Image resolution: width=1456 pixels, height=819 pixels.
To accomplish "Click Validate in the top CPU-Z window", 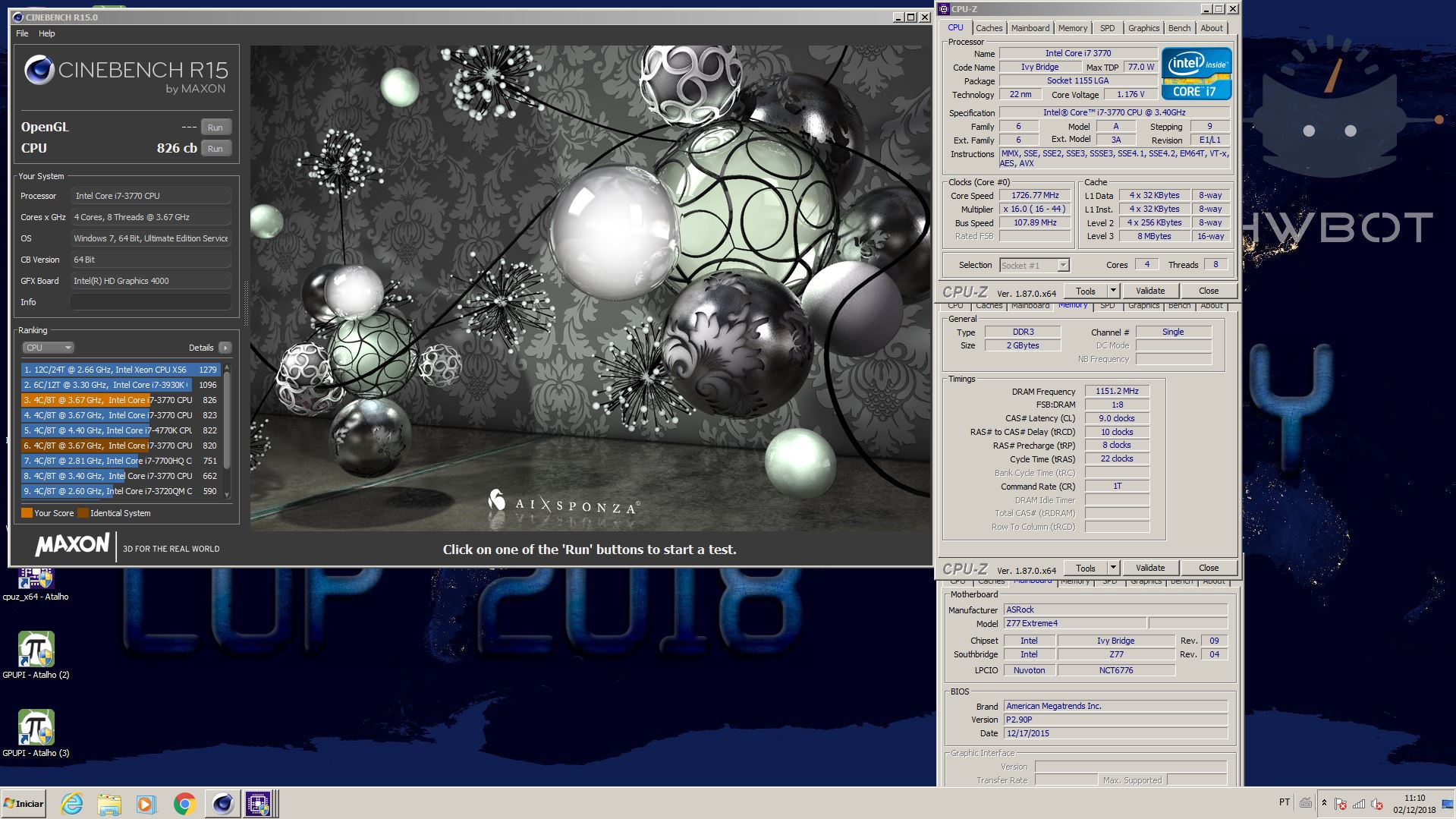I will point(1150,291).
